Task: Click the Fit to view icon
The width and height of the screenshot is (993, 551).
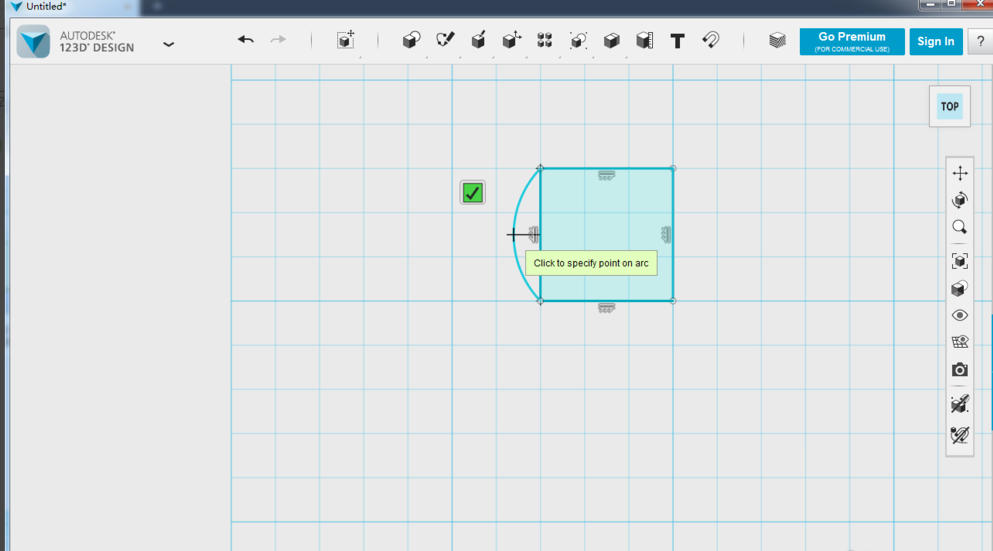Action: click(x=959, y=261)
